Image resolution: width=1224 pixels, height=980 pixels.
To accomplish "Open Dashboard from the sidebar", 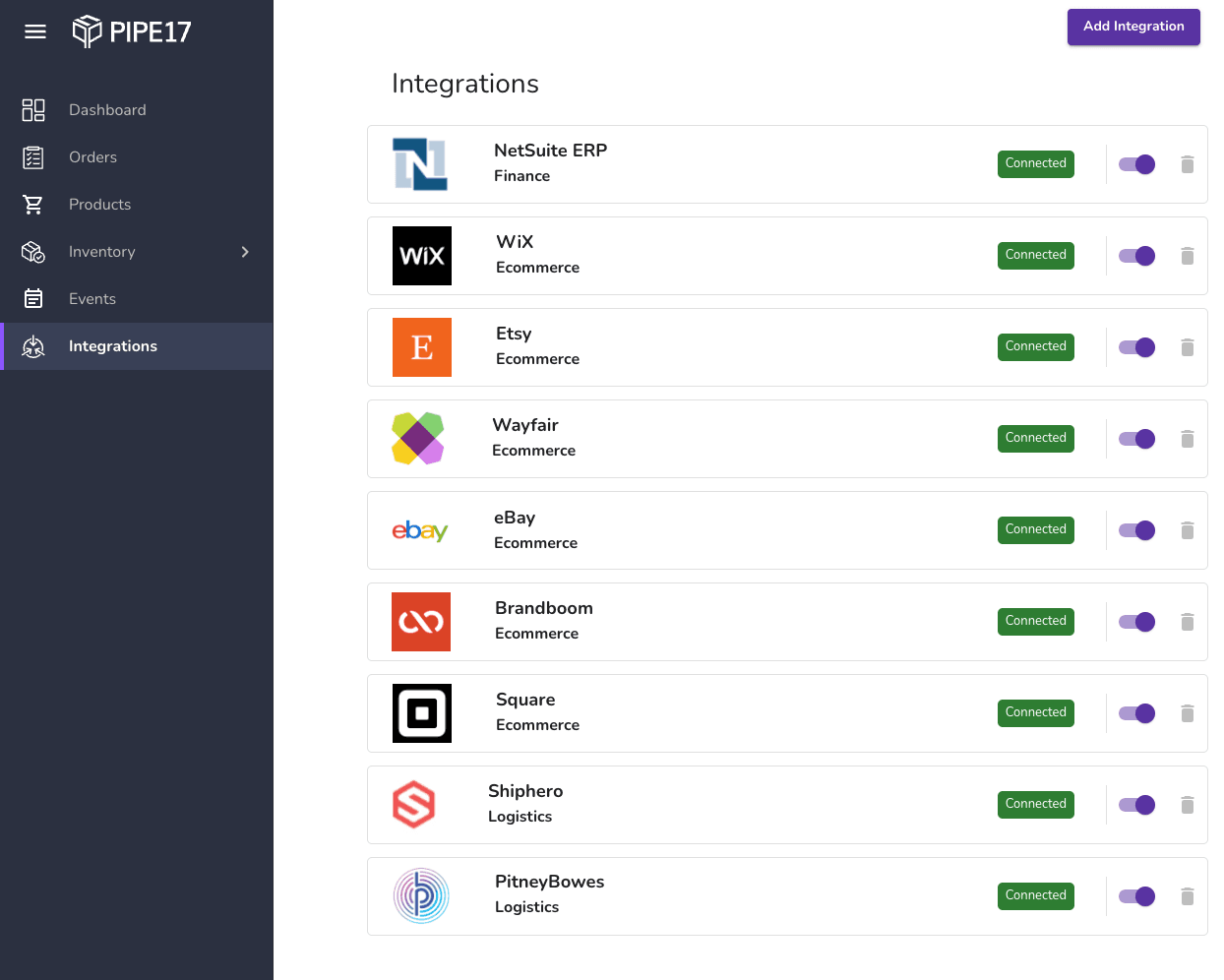I will coord(137,110).
